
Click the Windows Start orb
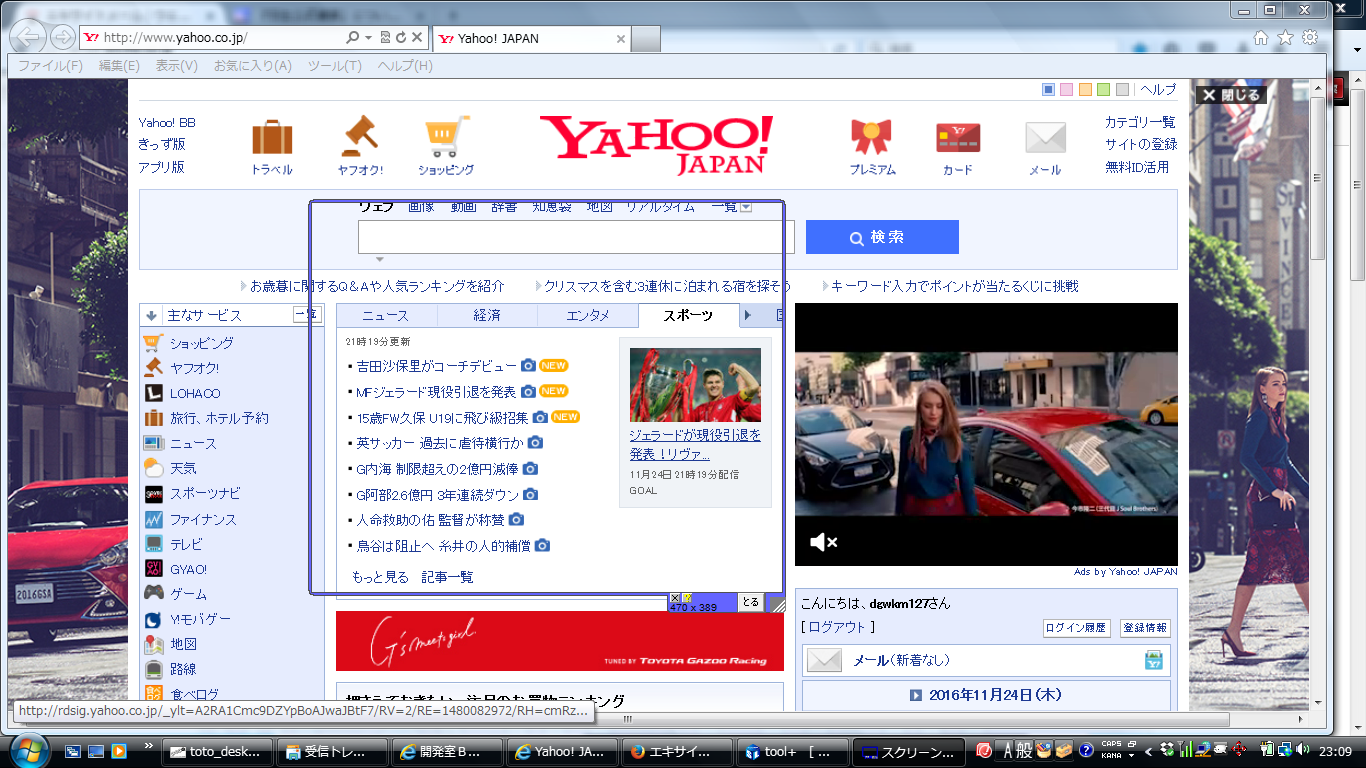(28, 750)
